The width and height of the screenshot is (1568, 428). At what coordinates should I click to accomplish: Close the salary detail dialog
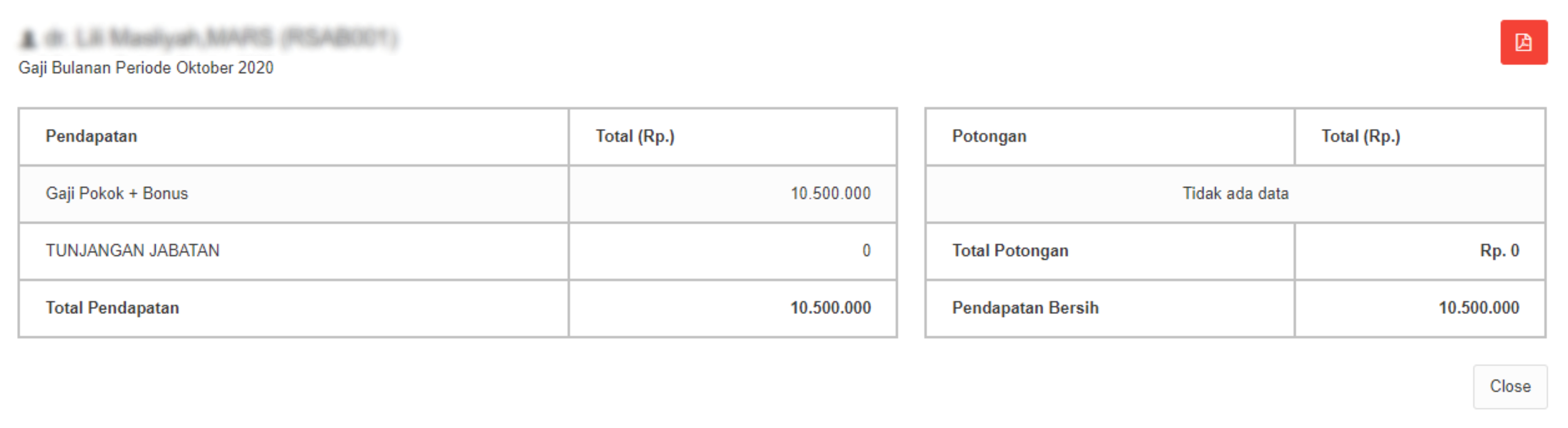(1510, 387)
